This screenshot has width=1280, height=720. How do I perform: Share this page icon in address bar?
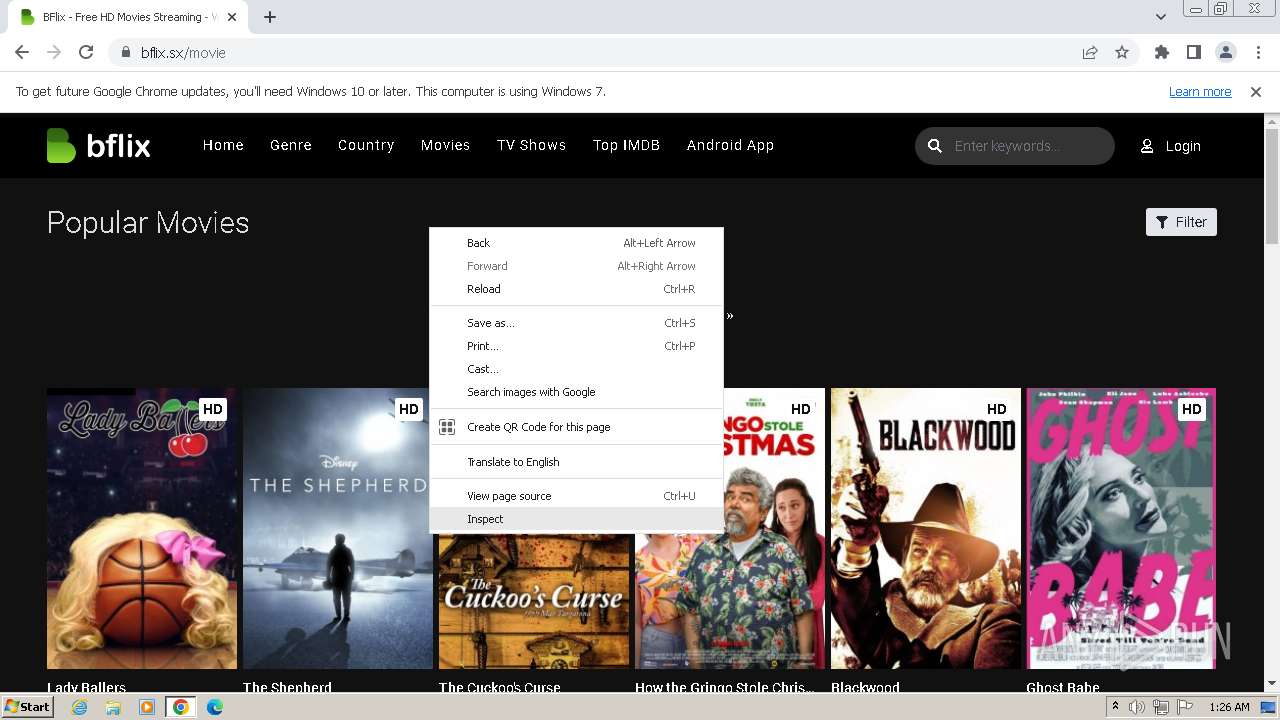pyautogui.click(x=1090, y=53)
